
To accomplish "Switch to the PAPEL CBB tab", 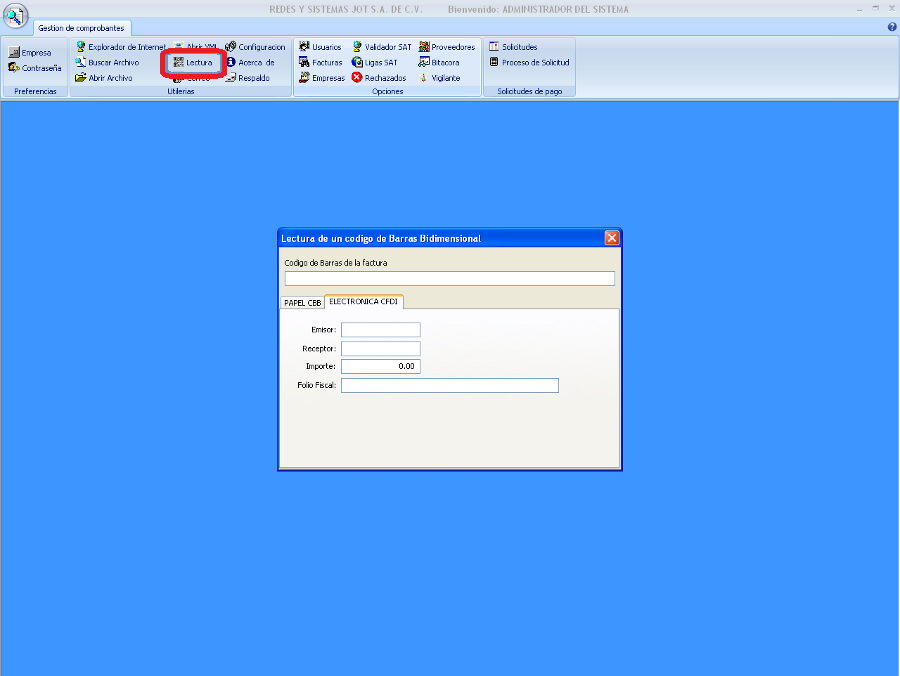I will (302, 302).
